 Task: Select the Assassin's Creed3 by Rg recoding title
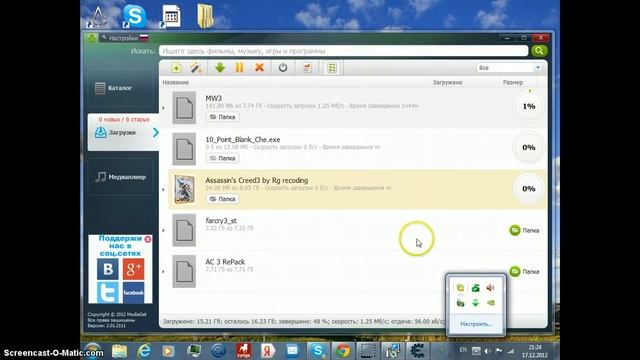pos(257,180)
